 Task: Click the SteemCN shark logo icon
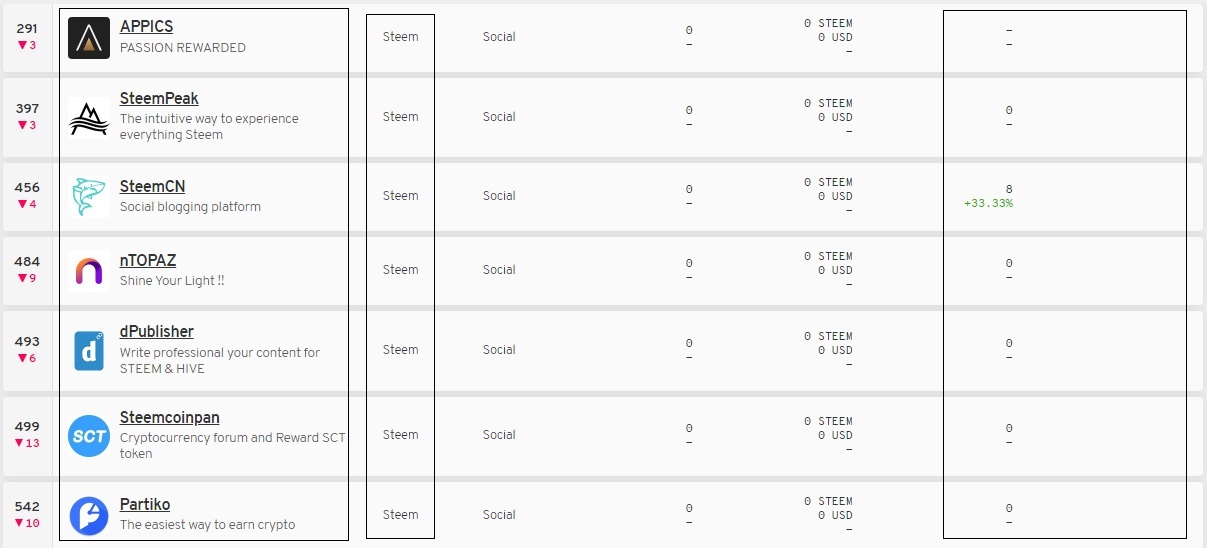coord(89,196)
